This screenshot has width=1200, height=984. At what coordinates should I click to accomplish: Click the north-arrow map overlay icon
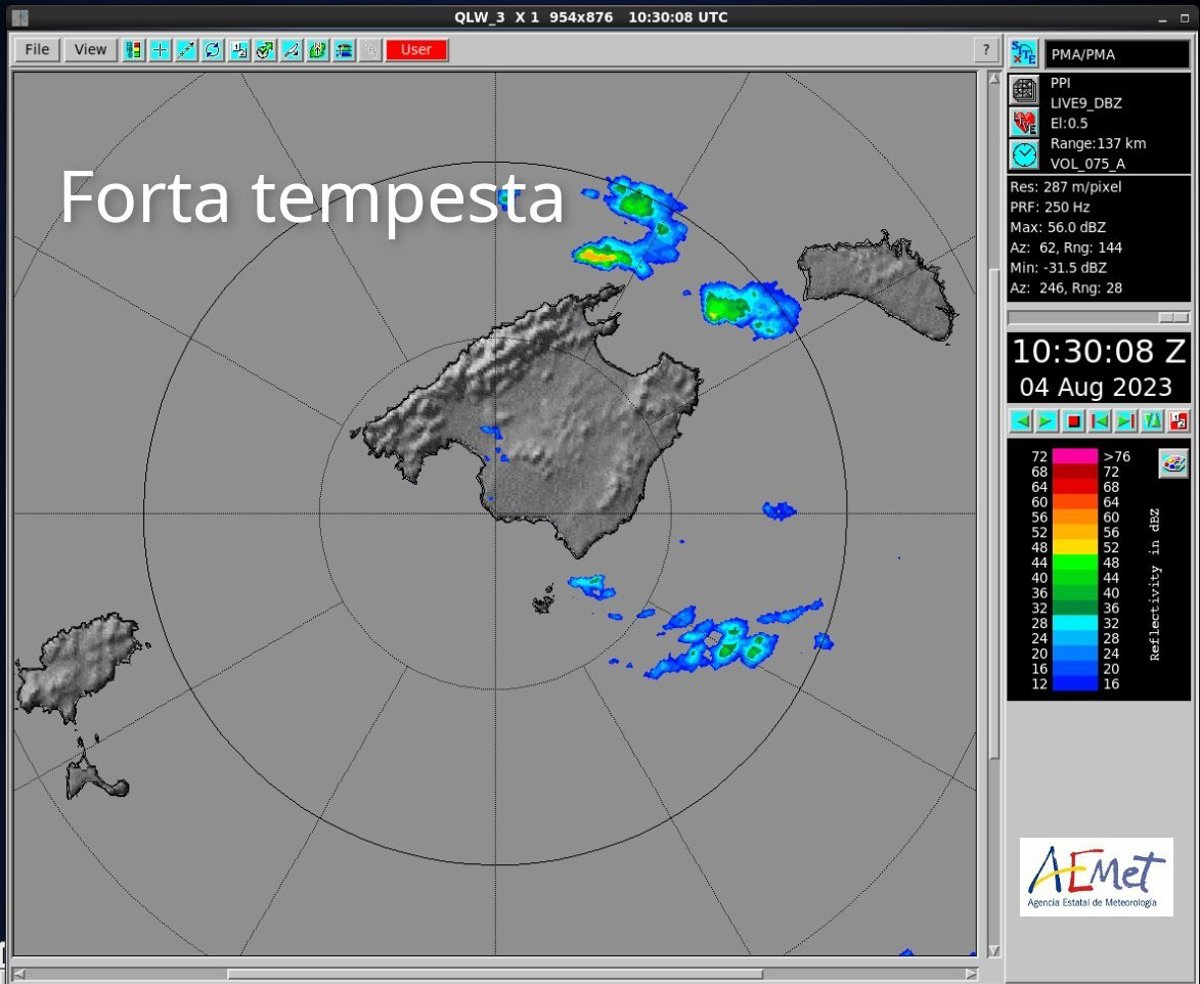pyautogui.click(x=318, y=50)
